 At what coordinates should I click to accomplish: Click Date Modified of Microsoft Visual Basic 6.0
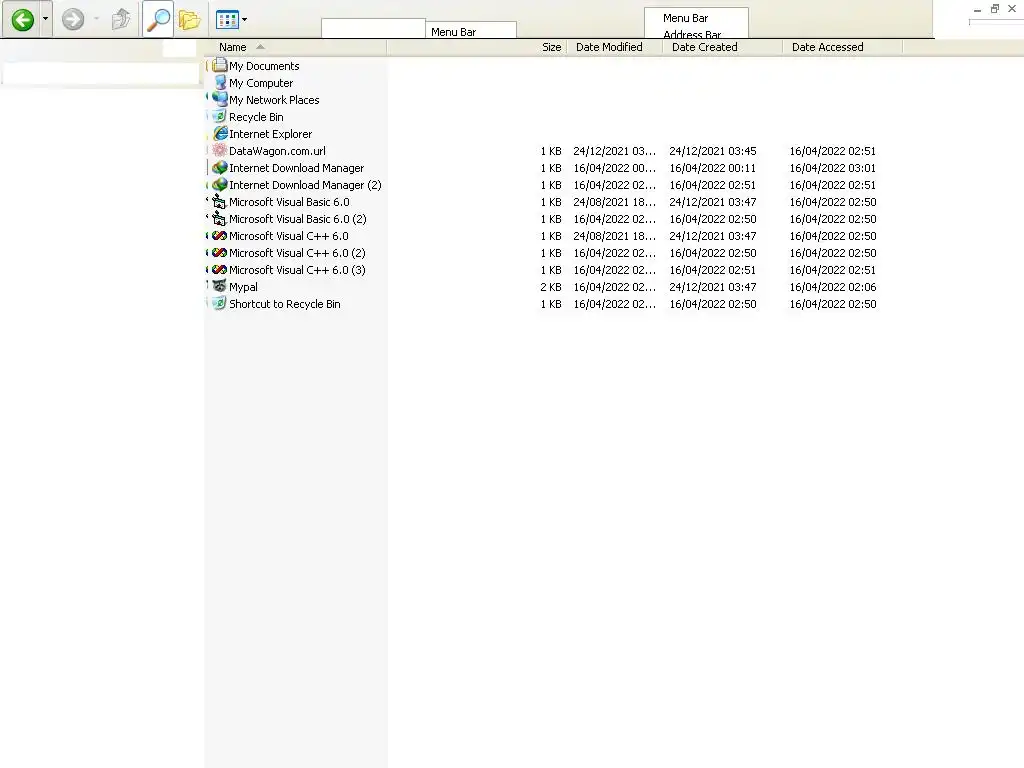click(x=615, y=202)
